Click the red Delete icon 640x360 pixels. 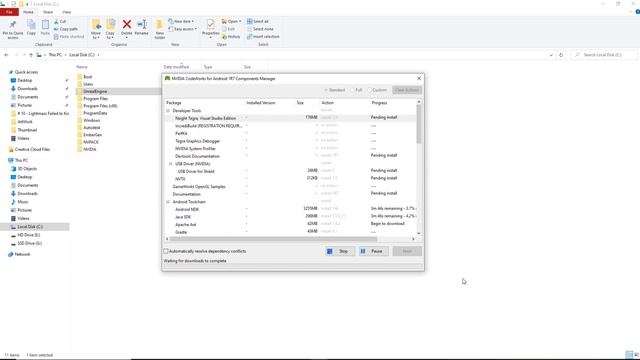pos(127,24)
